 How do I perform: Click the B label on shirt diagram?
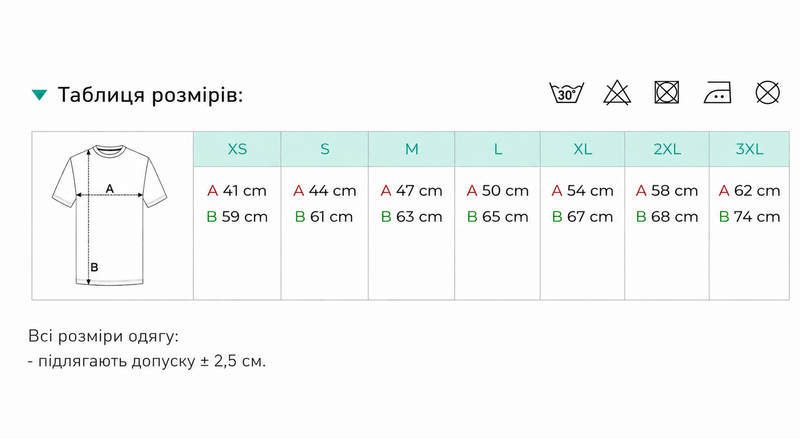click(x=94, y=267)
